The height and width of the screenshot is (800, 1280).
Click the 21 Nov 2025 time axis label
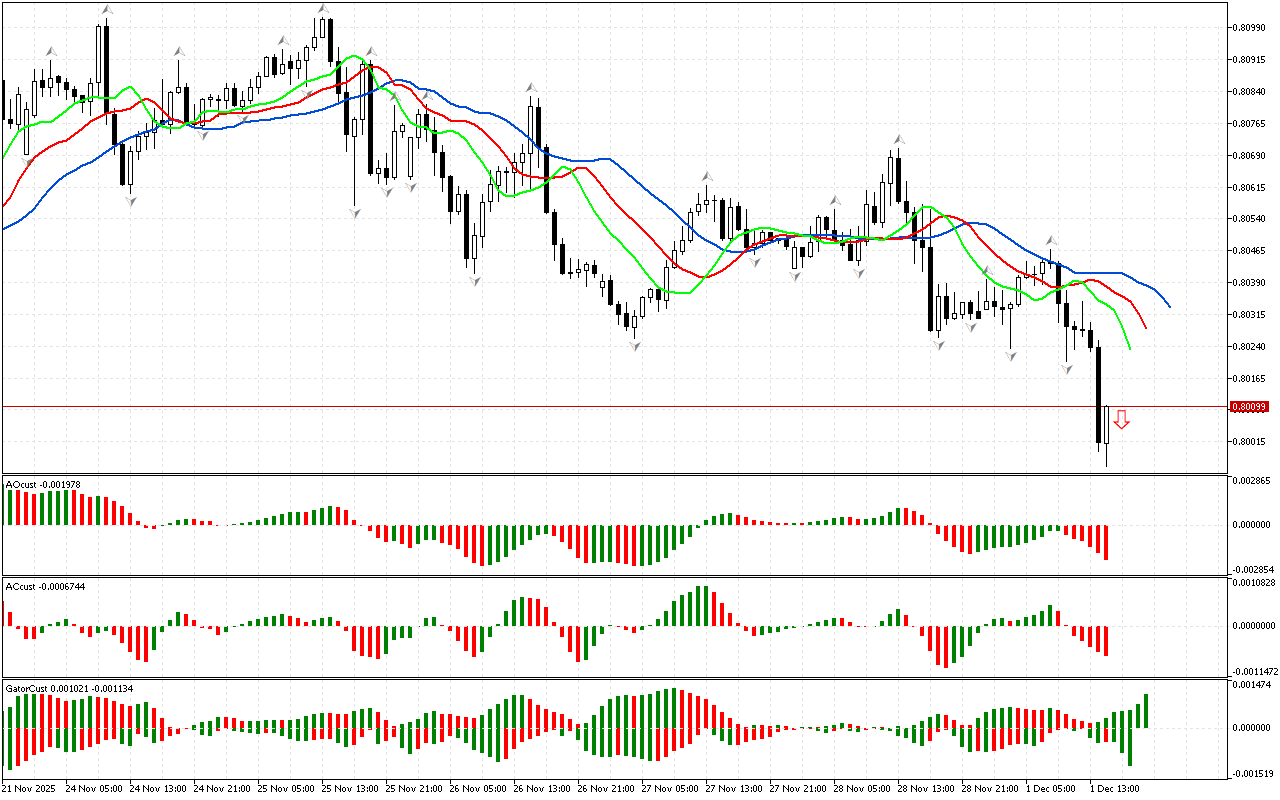30,789
